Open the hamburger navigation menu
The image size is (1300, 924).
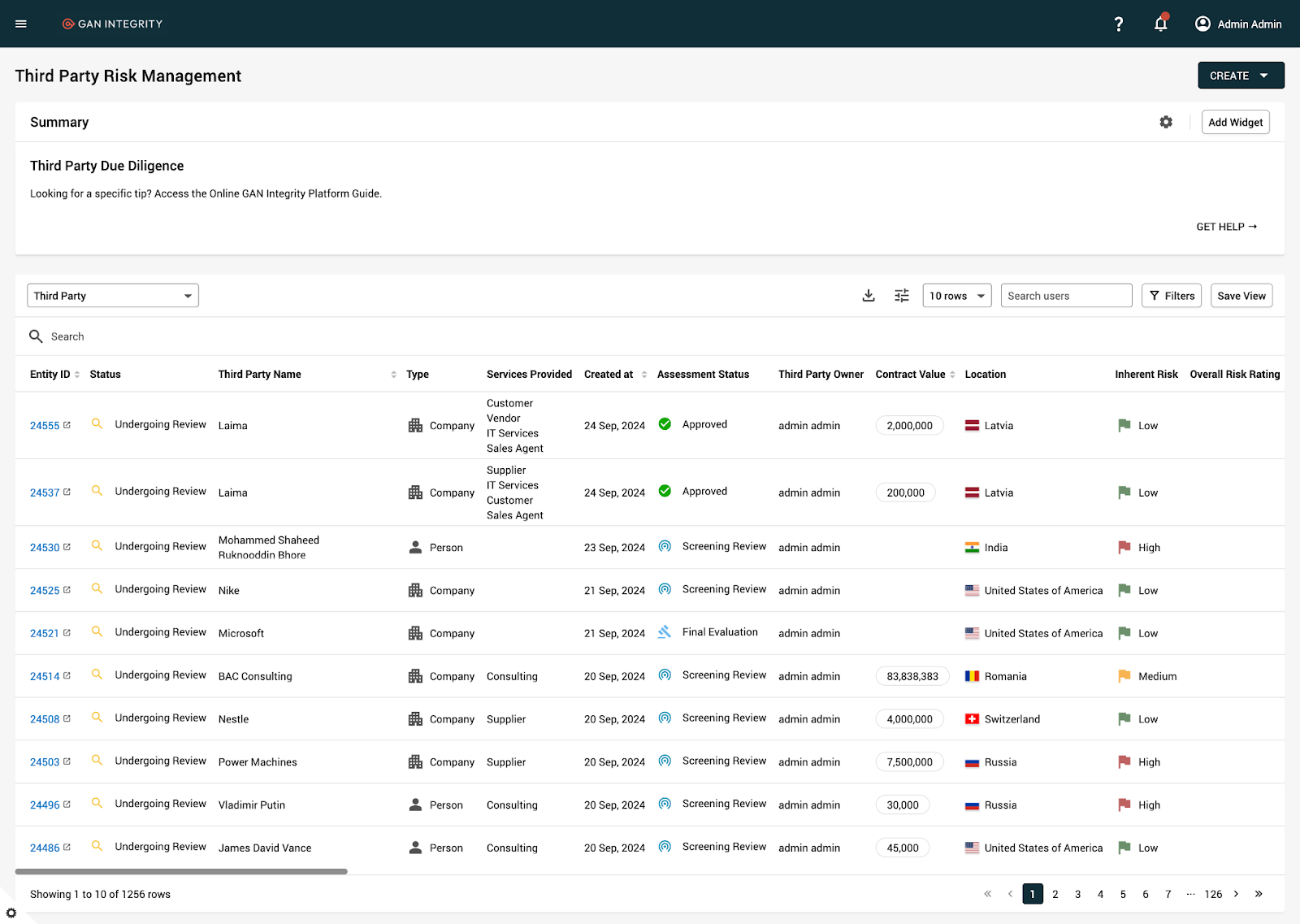click(21, 24)
